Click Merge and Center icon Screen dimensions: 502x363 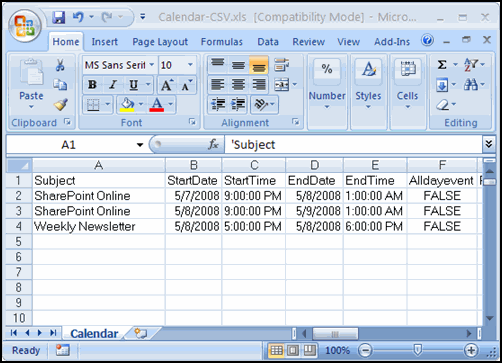pos(281,85)
